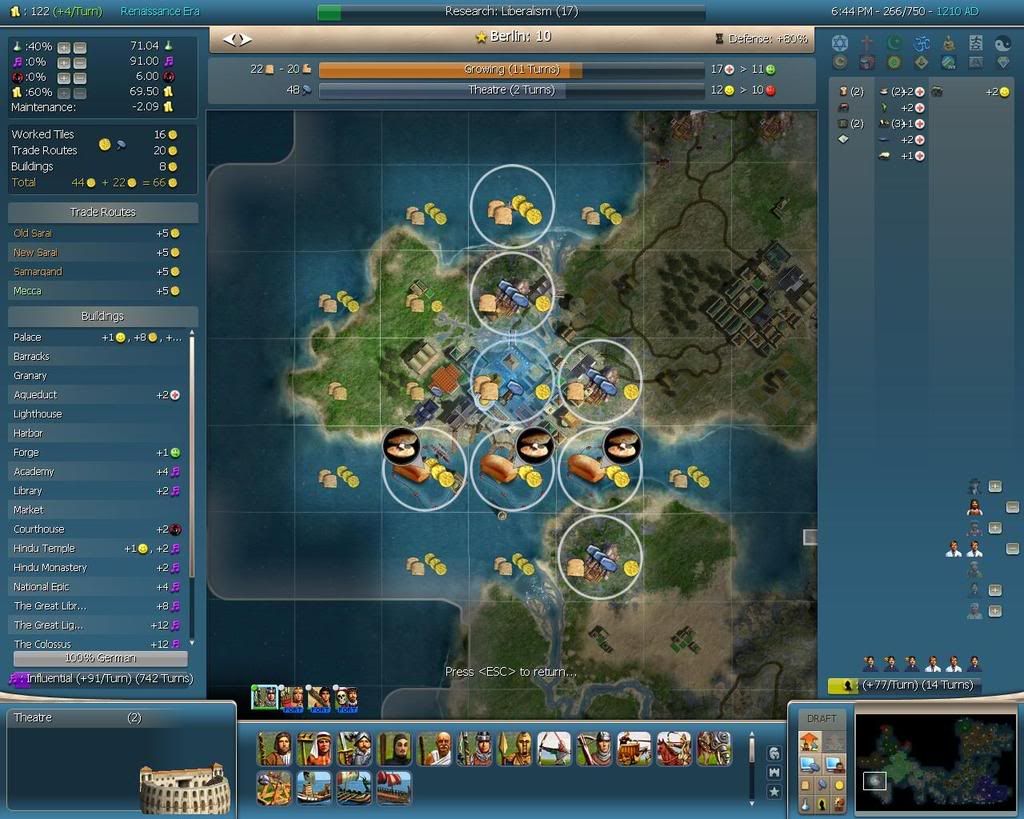Select the diamond jewelers corporation icon

pyautogui.click(x=1002, y=62)
